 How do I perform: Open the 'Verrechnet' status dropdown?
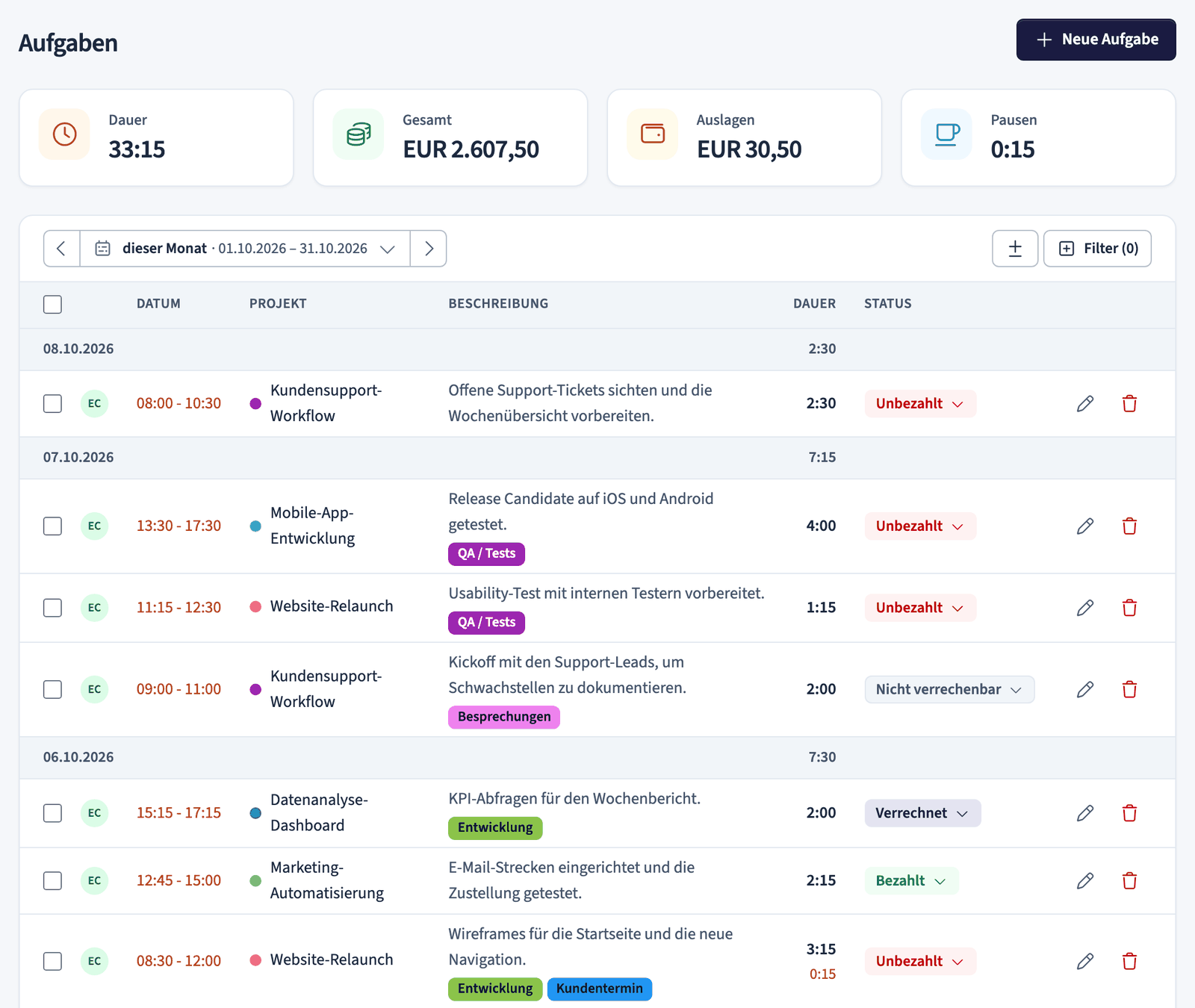click(x=922, y=813)
